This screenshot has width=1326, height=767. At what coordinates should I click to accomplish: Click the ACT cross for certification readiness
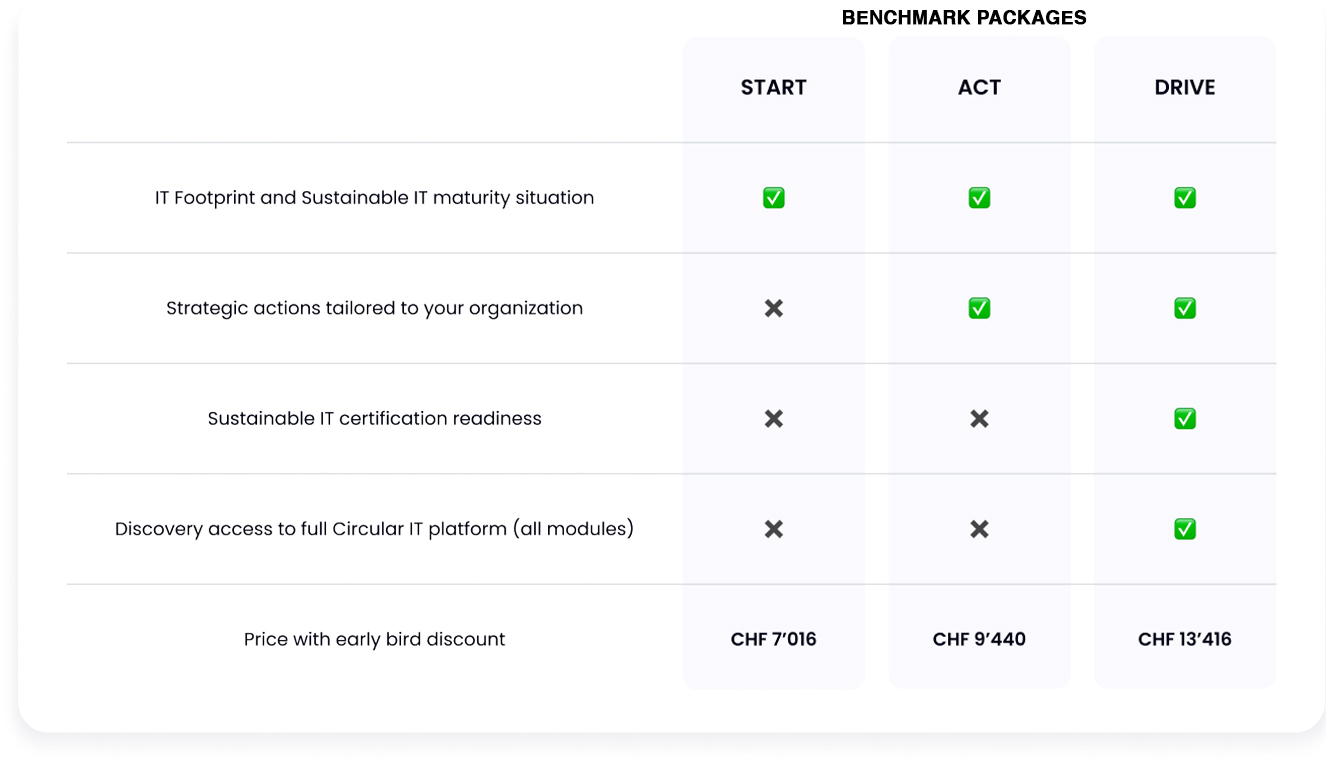point(979,419)
